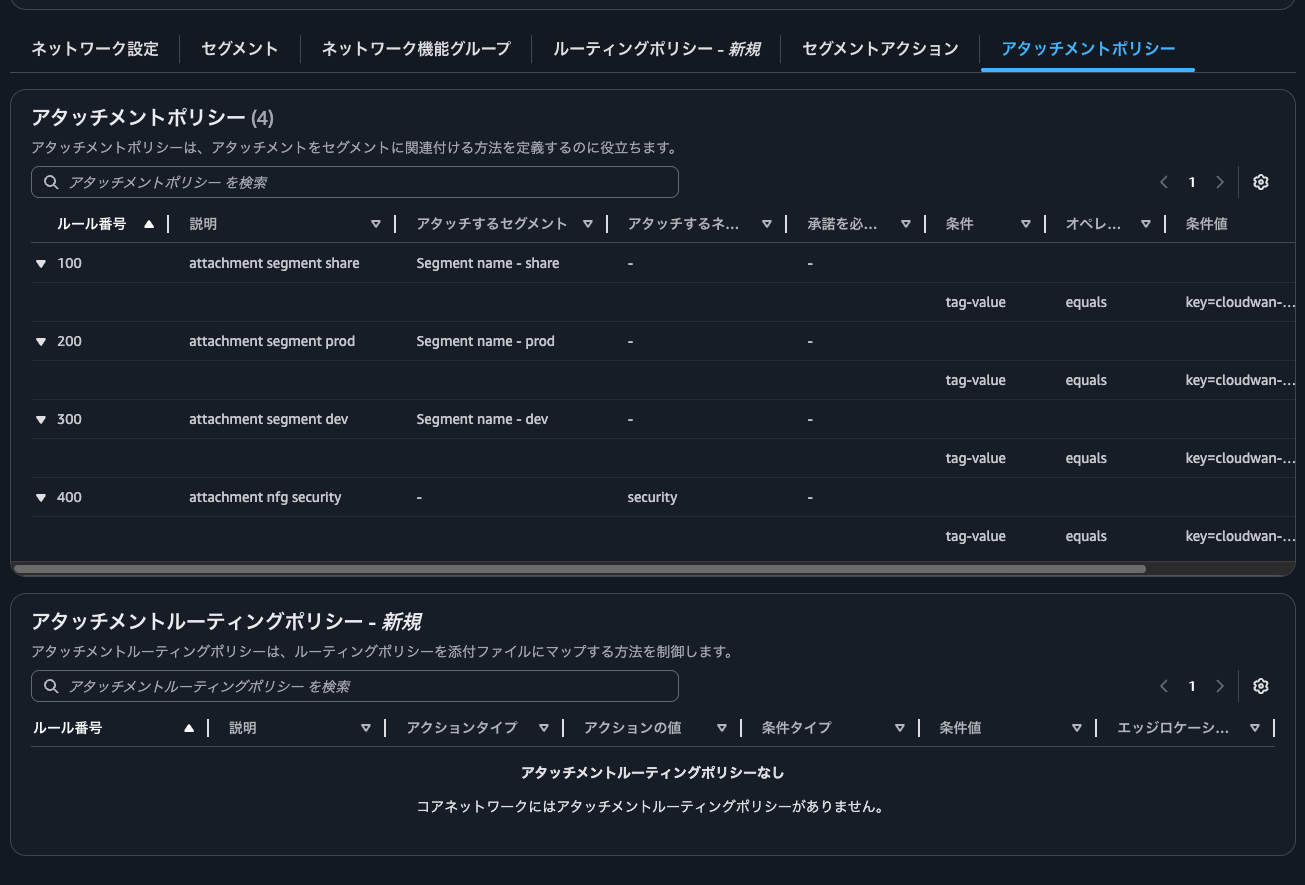This screenshot has width=1305, height=885.
Task: Click the attachment policy search field
Action: (x=355, y=182)
